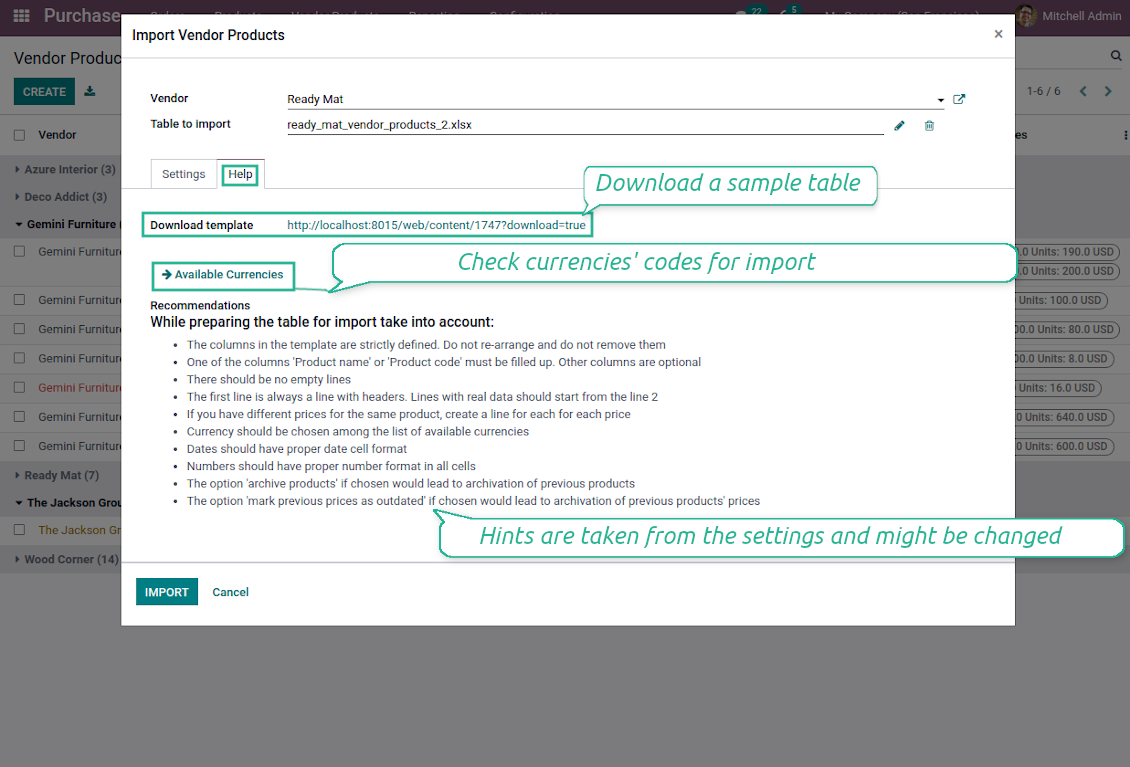Click the pencil icon to edit uploaded file
1130x767 pixels.
pos(899,125)
